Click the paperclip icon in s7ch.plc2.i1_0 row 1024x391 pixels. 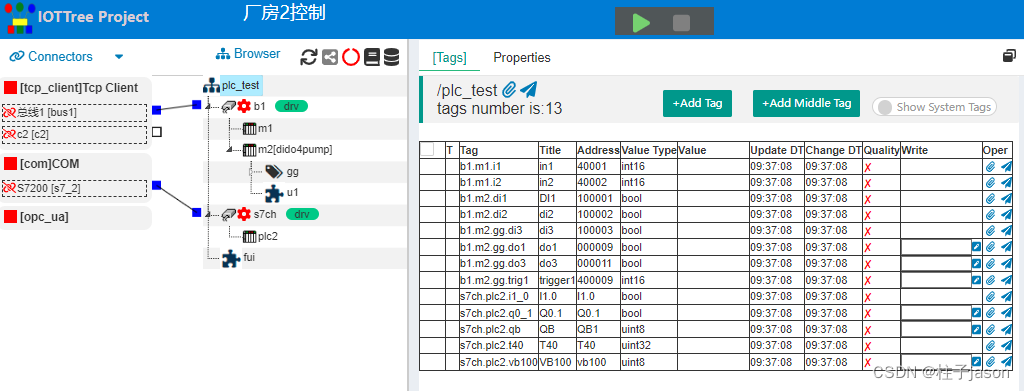pyautogui.click(x=991, y=296)
